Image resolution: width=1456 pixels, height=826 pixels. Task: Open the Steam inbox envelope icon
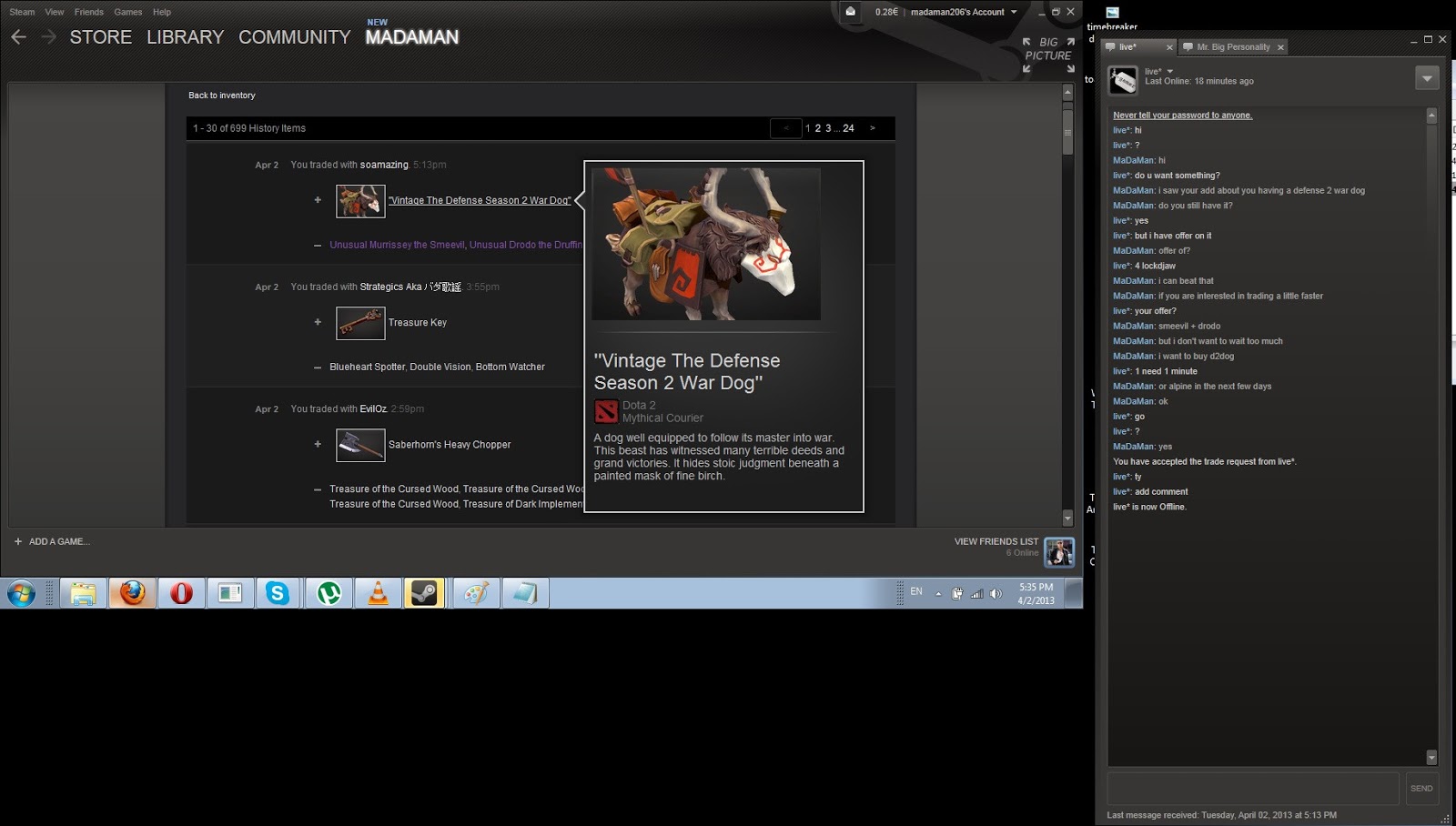[x=850, y=12]
